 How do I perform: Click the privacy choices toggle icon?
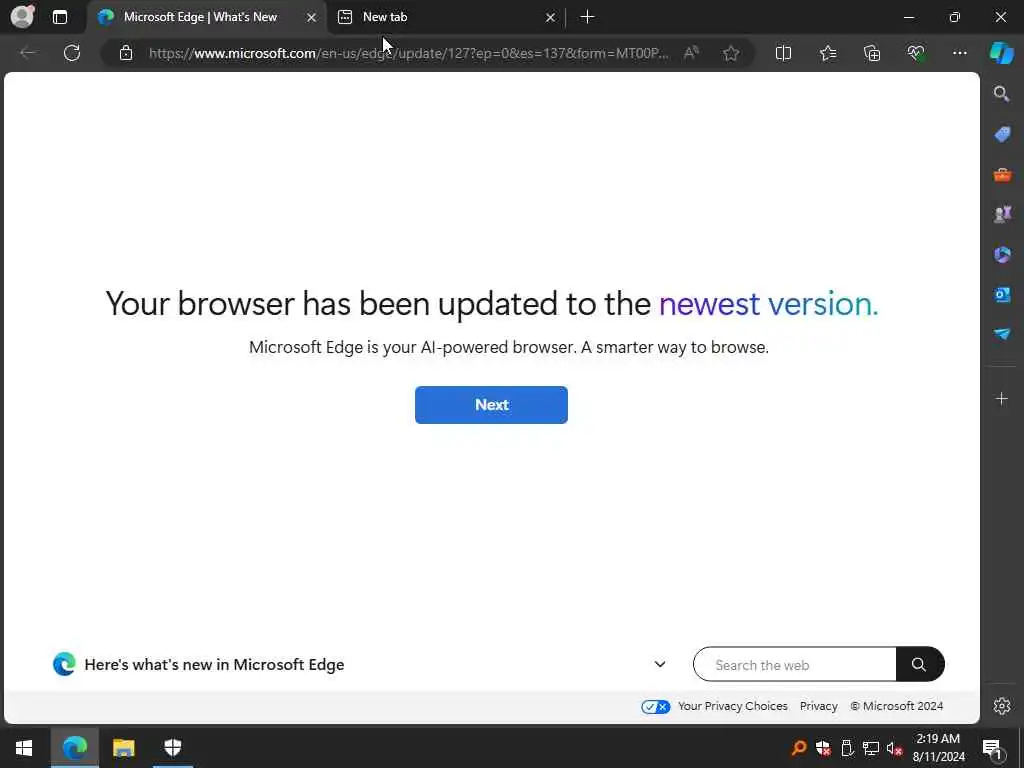click(x=655, y=707)
